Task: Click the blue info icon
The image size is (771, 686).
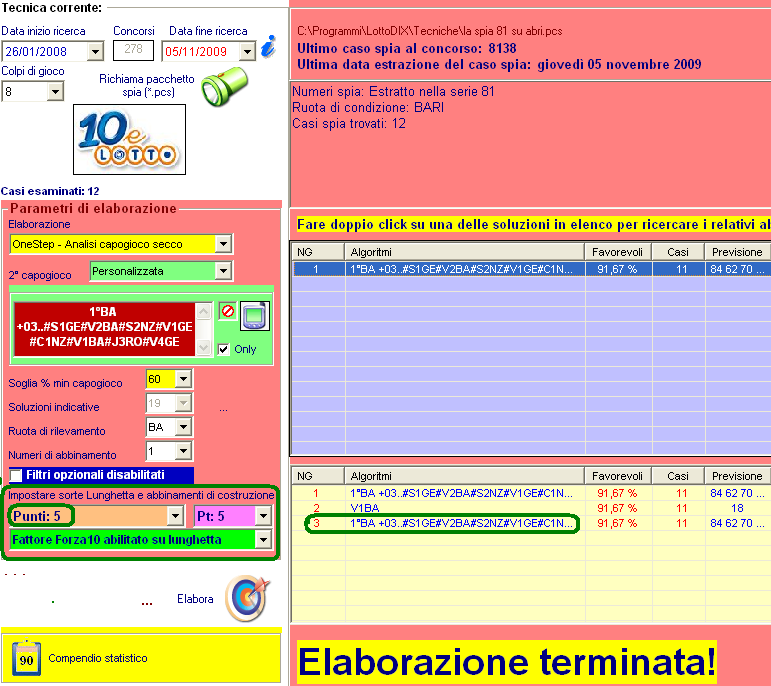Action: click(268, 47)
